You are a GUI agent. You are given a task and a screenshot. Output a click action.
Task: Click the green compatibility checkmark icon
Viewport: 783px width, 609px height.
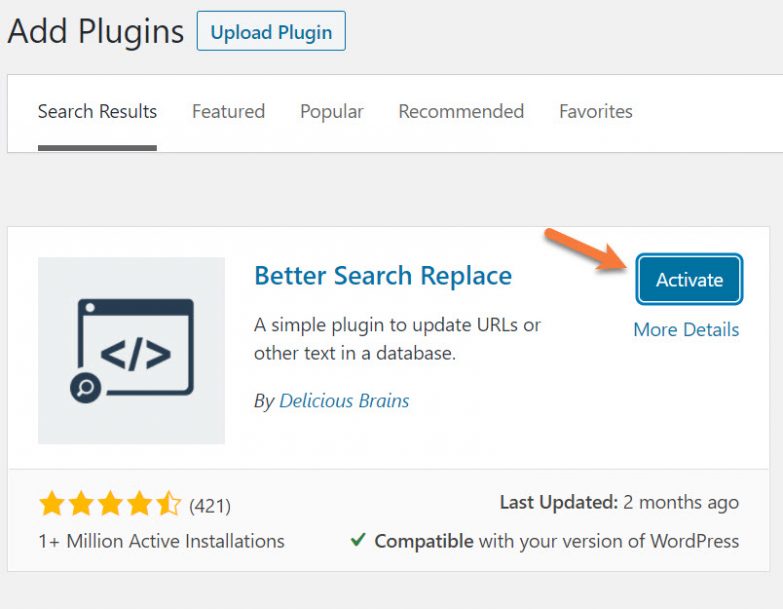coord(358,541)
